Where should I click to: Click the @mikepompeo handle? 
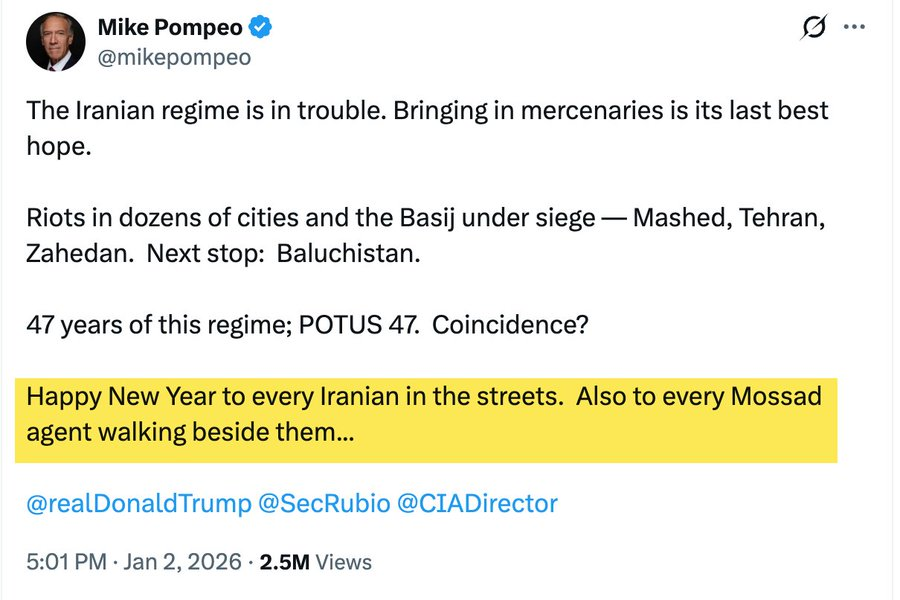(x=174, y=57)
